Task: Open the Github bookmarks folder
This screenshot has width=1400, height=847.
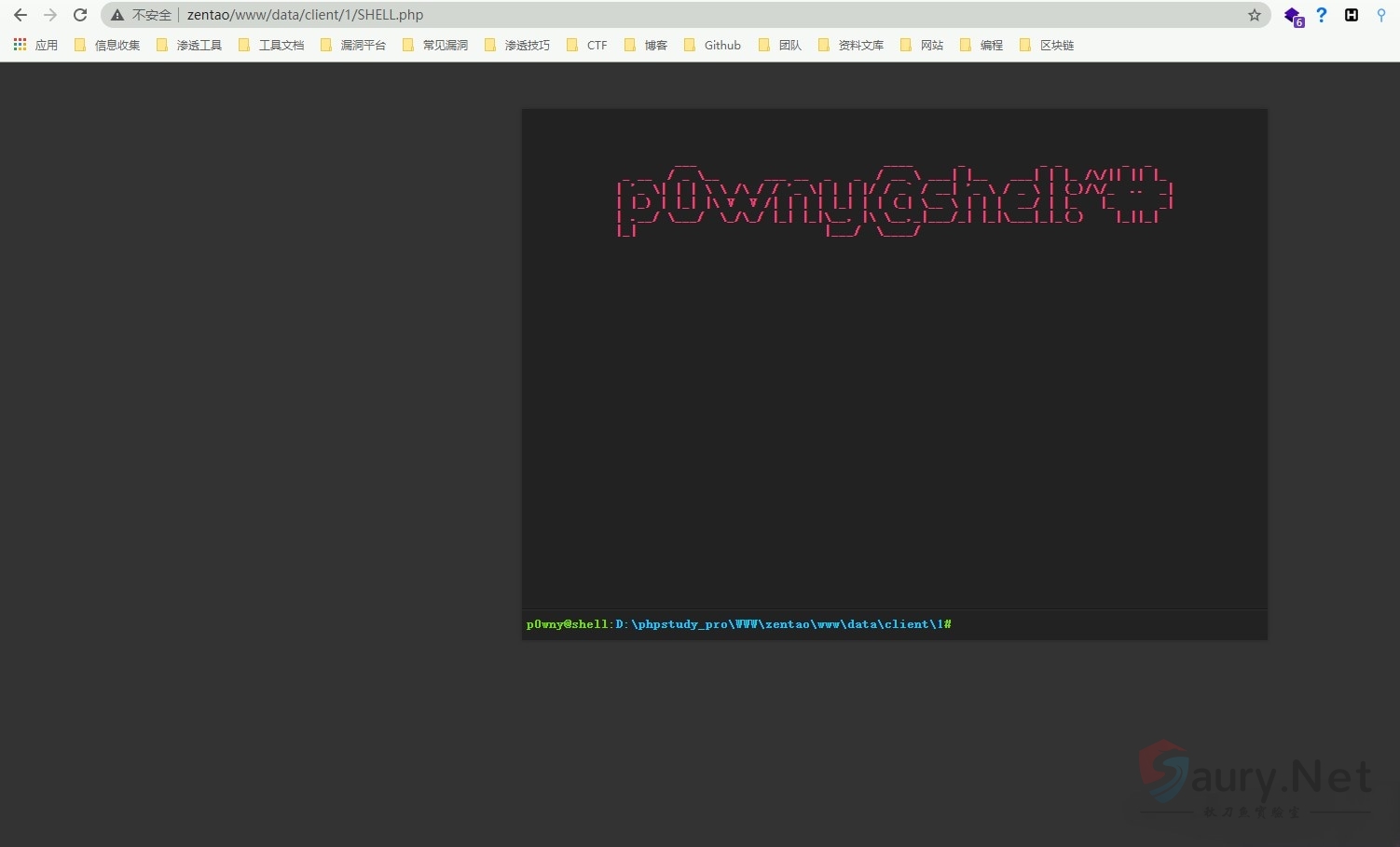Action: click(713, 45)
